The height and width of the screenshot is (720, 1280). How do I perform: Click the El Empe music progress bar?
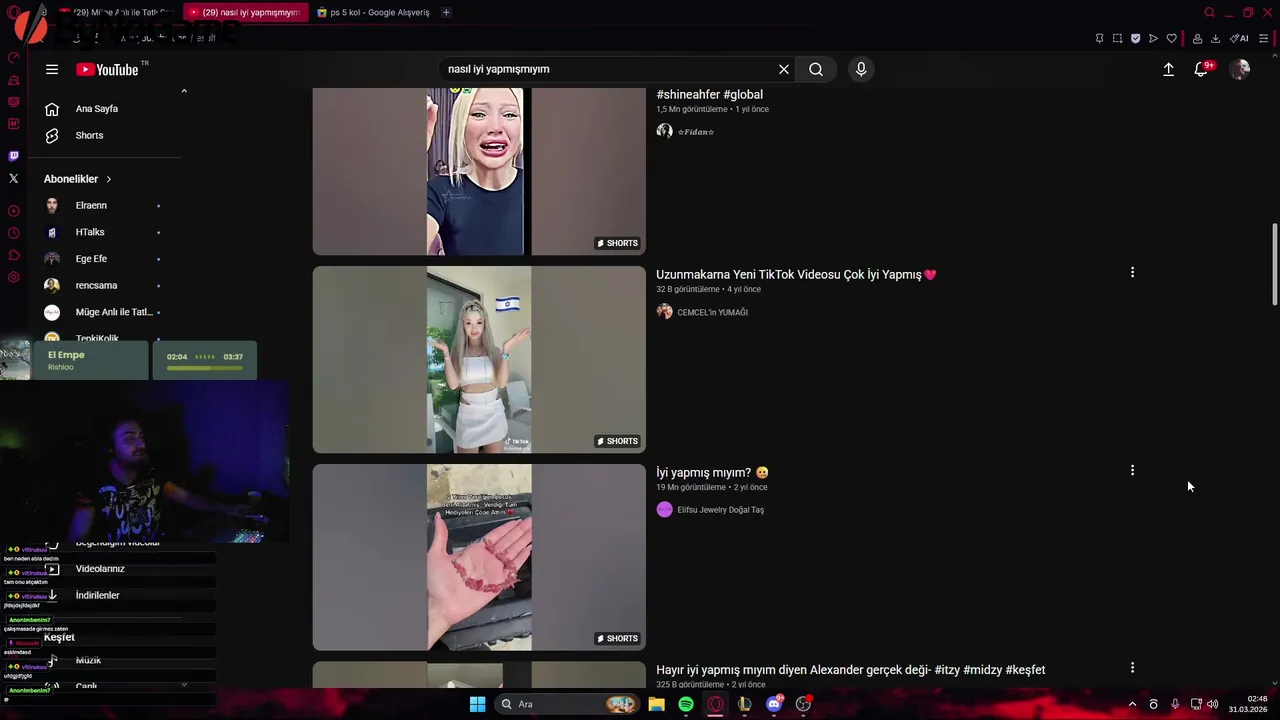tap(204, 368)
